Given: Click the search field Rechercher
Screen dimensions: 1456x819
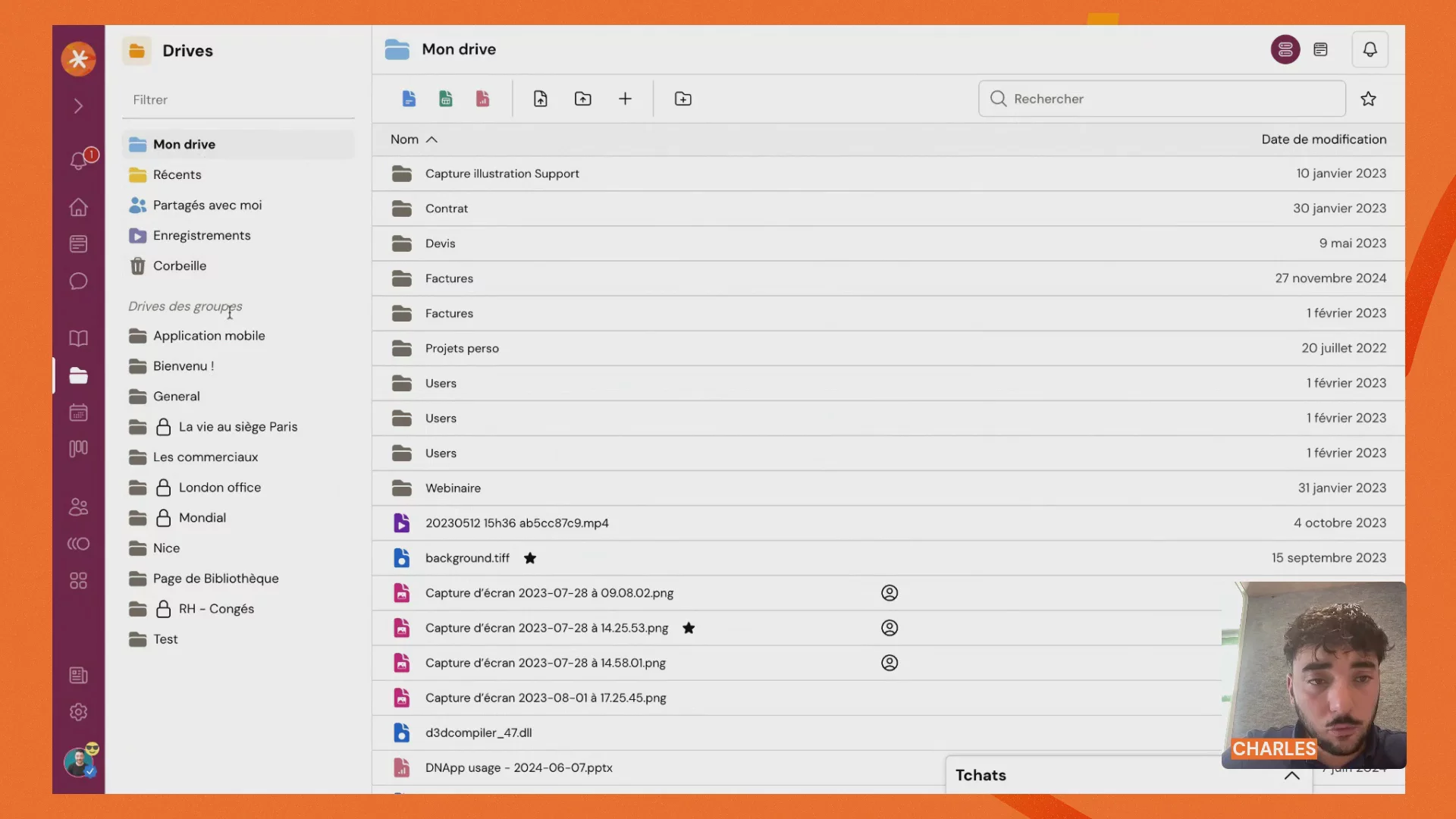Looking at the screenshot, I should coord(1162,99).
